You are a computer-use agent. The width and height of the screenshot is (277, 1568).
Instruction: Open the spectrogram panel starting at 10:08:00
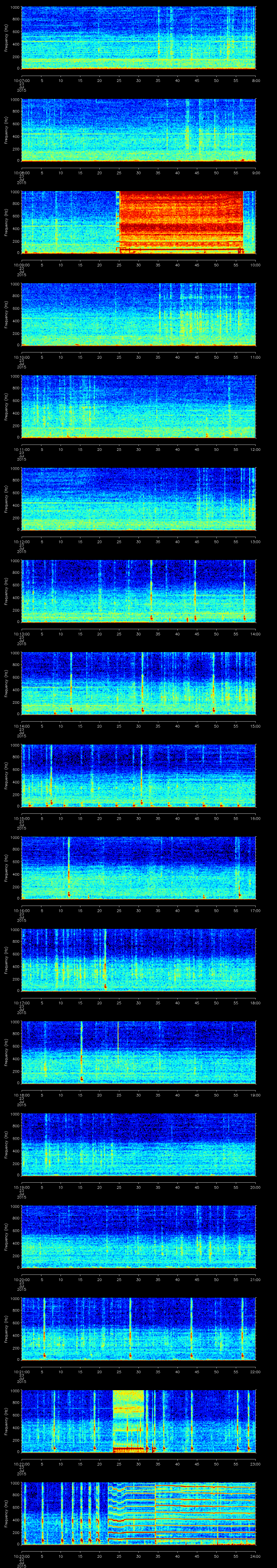click(x=138, y=130)
